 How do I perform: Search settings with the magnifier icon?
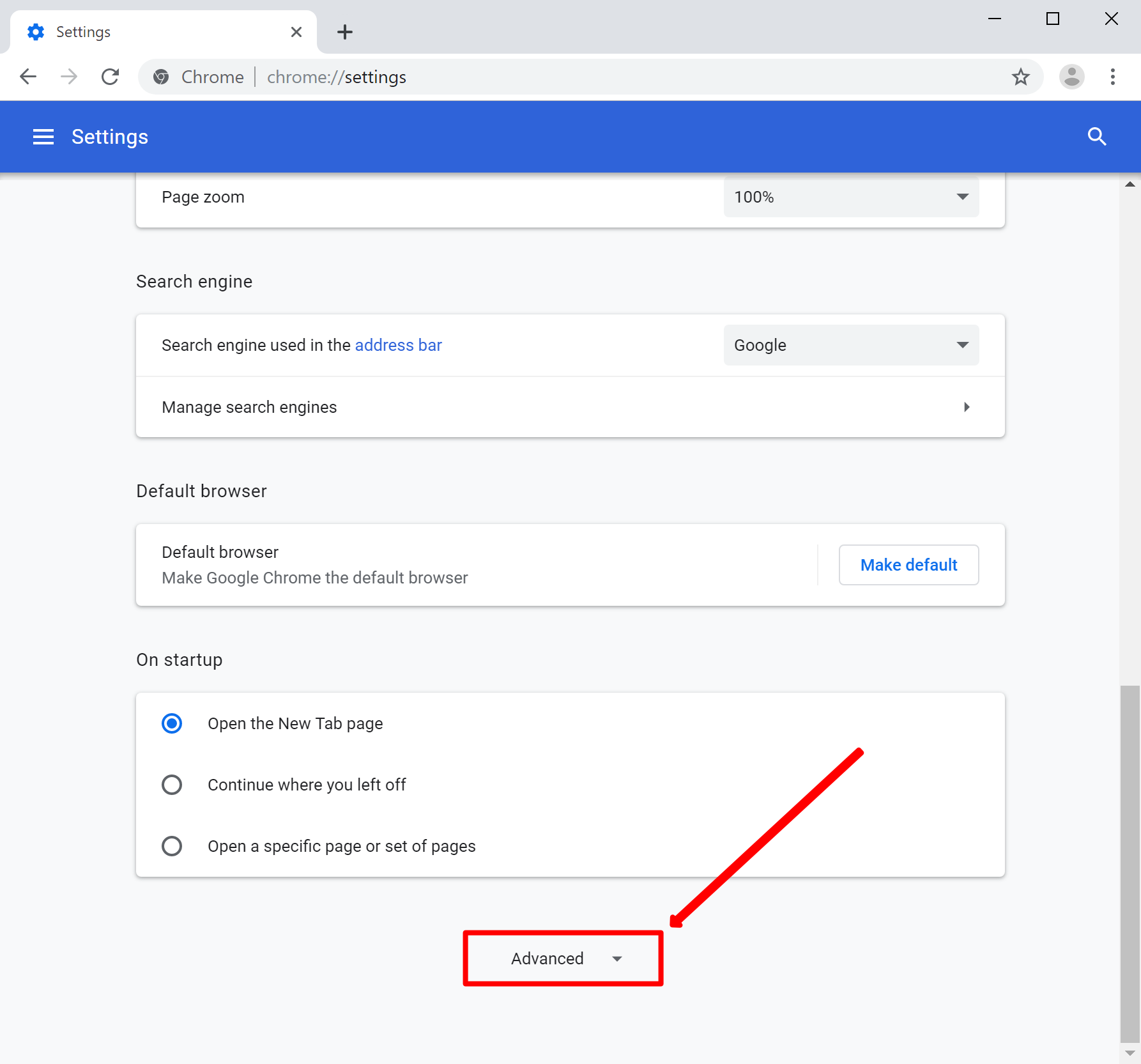(x=1097, y=136)
